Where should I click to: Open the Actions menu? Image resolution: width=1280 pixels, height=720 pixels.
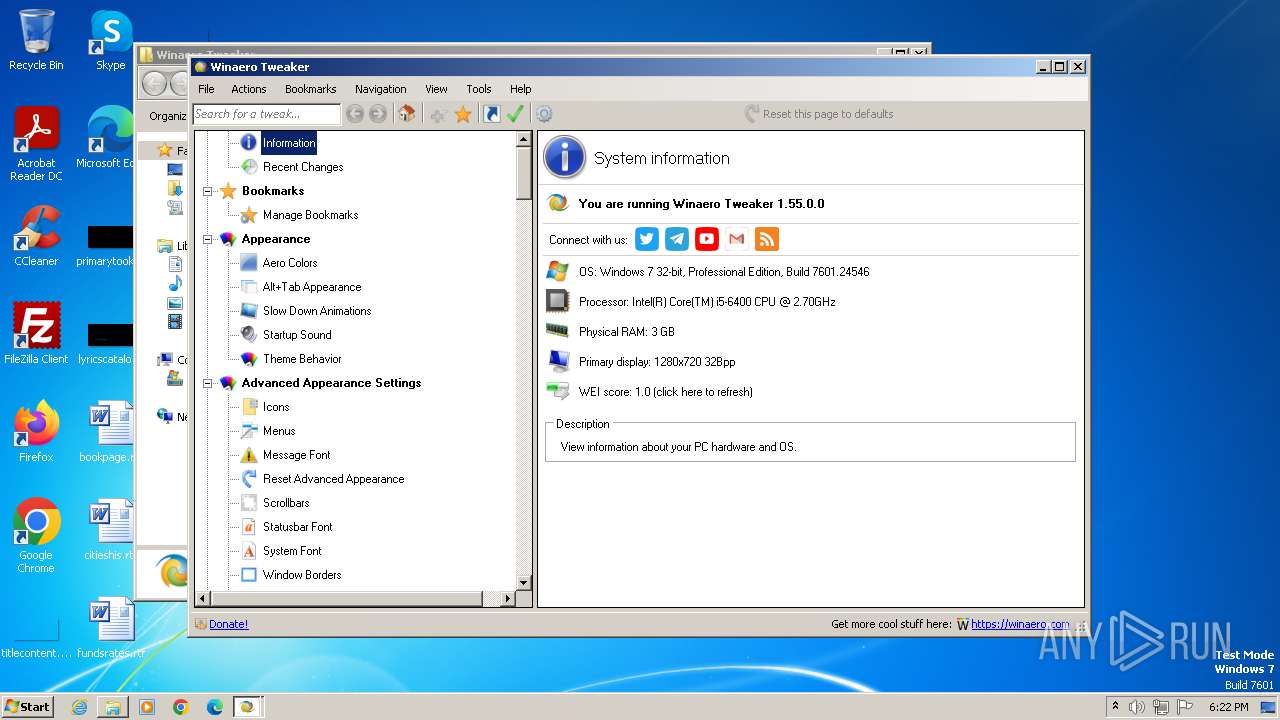249,89
